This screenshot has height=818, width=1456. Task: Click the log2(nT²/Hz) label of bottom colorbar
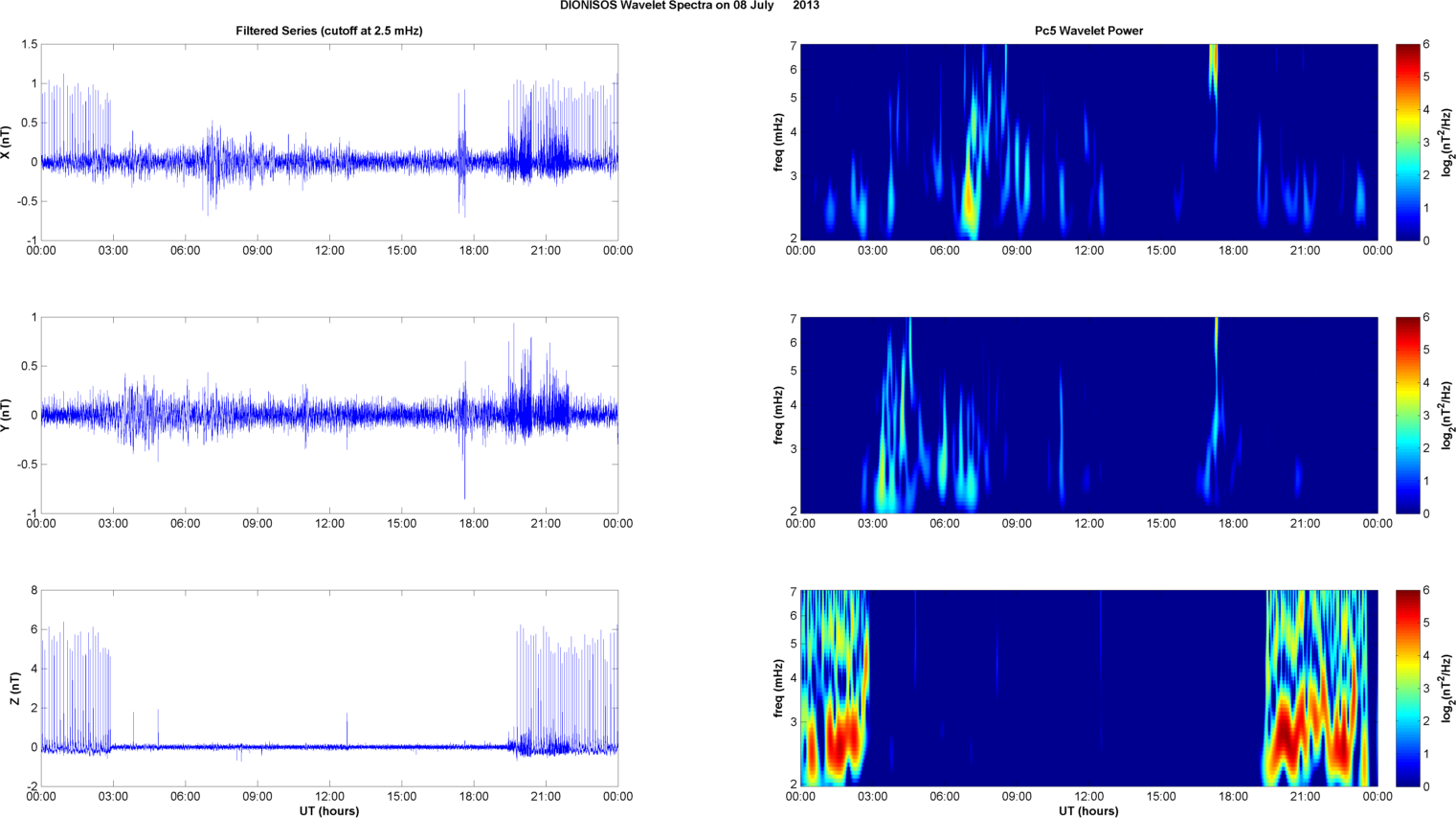click(1447, 689)
